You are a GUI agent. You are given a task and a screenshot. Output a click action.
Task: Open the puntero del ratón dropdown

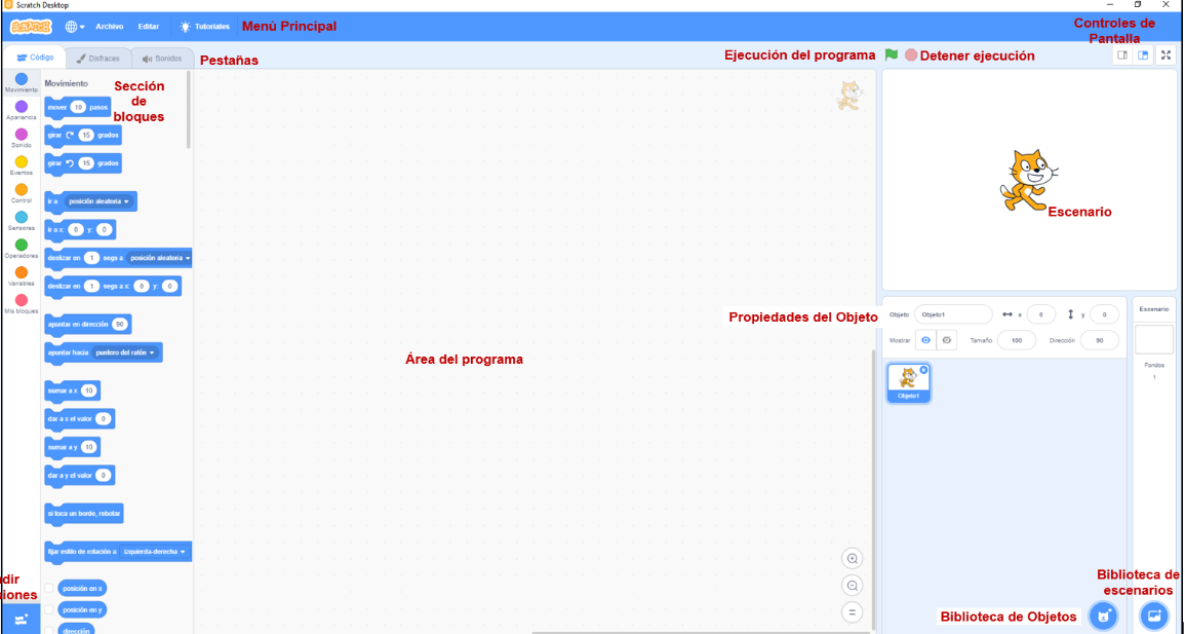click(x=125, y=353)
